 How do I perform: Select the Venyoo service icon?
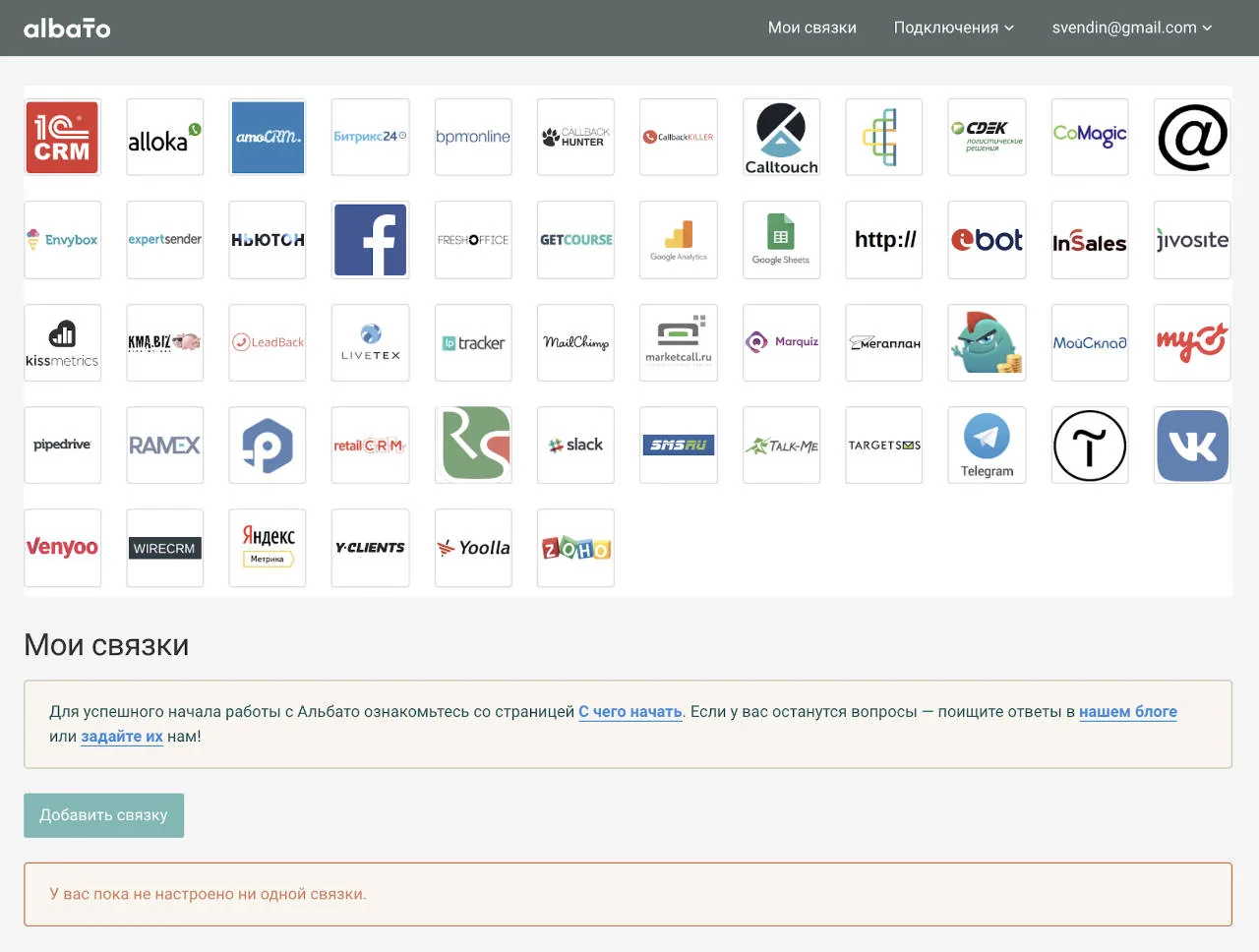62,548
